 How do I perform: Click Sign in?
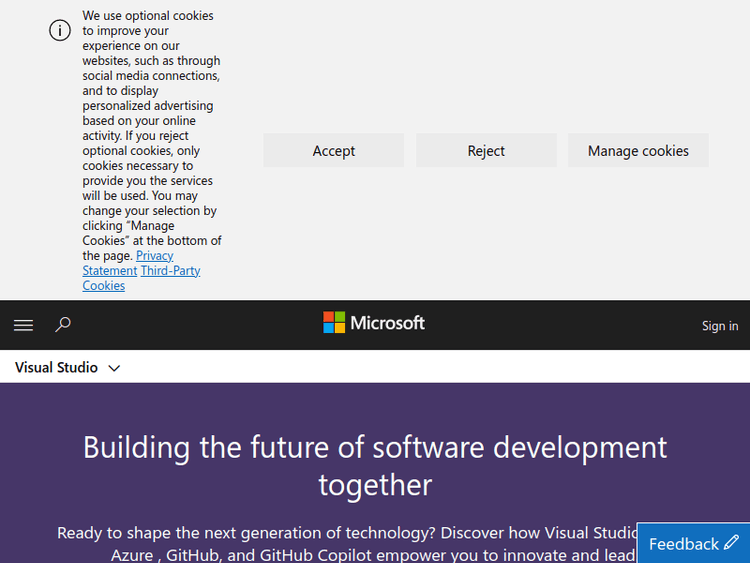pyautogui.click(x=720, y=326)
